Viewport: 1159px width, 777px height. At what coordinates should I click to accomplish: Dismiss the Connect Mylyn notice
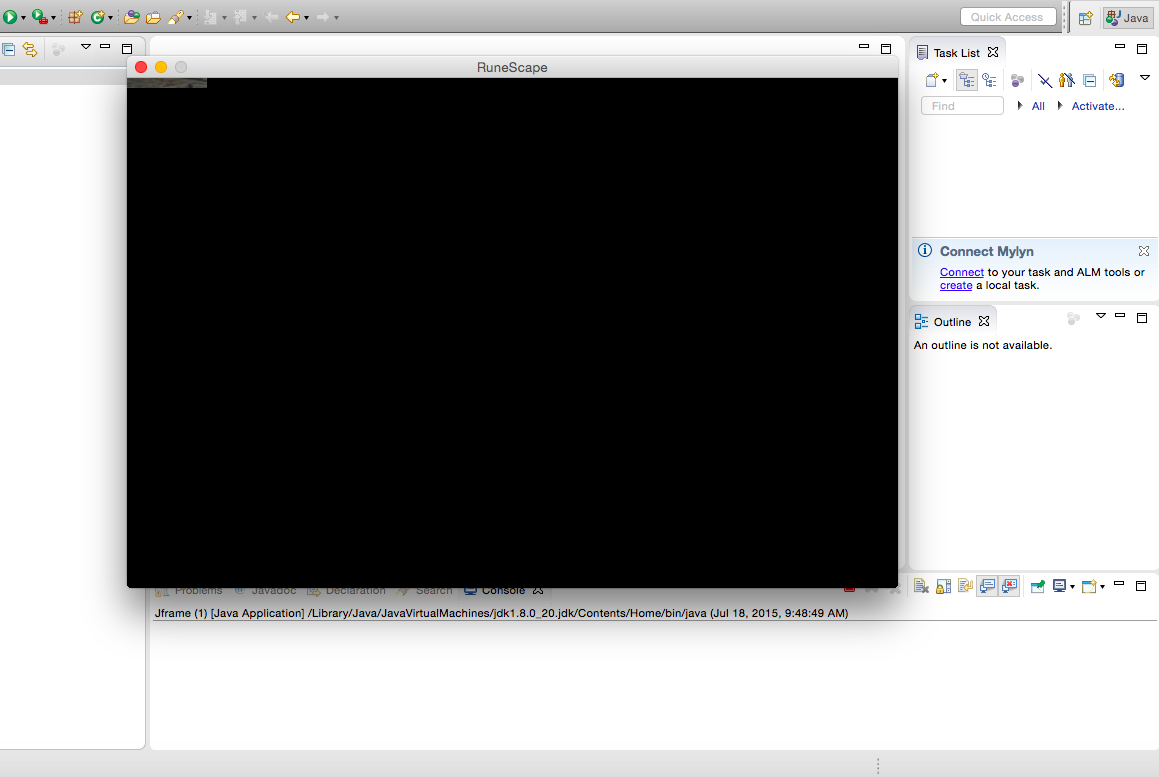click(x=1143, y=251)
